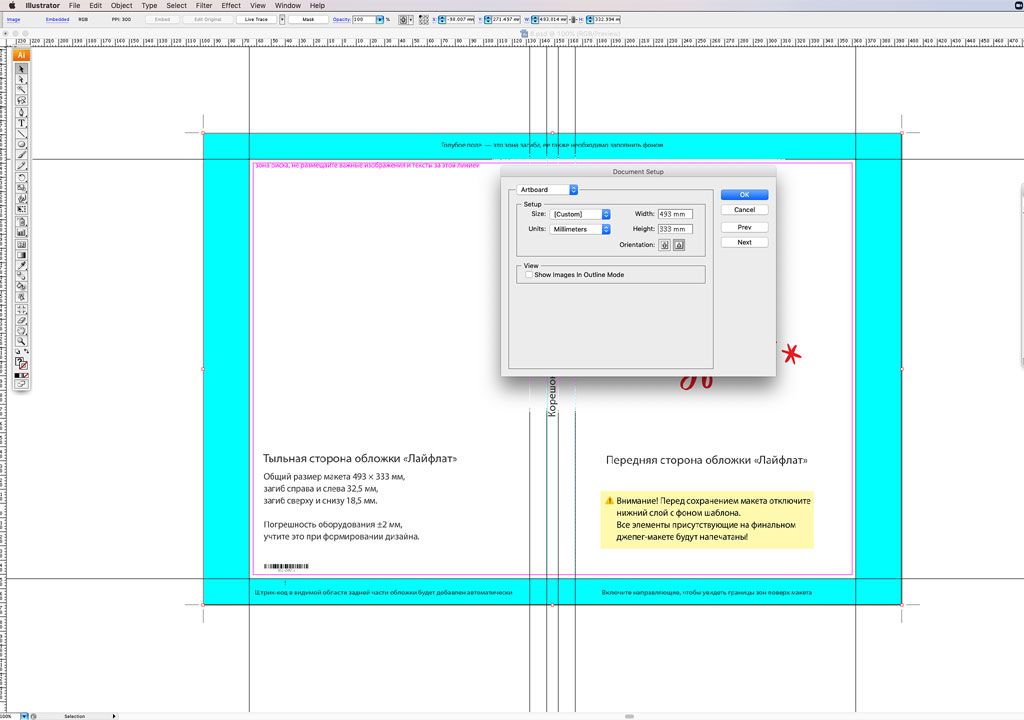Screen dimensions: 1024x720
Task: Open the zoom level dropdown in status bar
Action: 25,716
